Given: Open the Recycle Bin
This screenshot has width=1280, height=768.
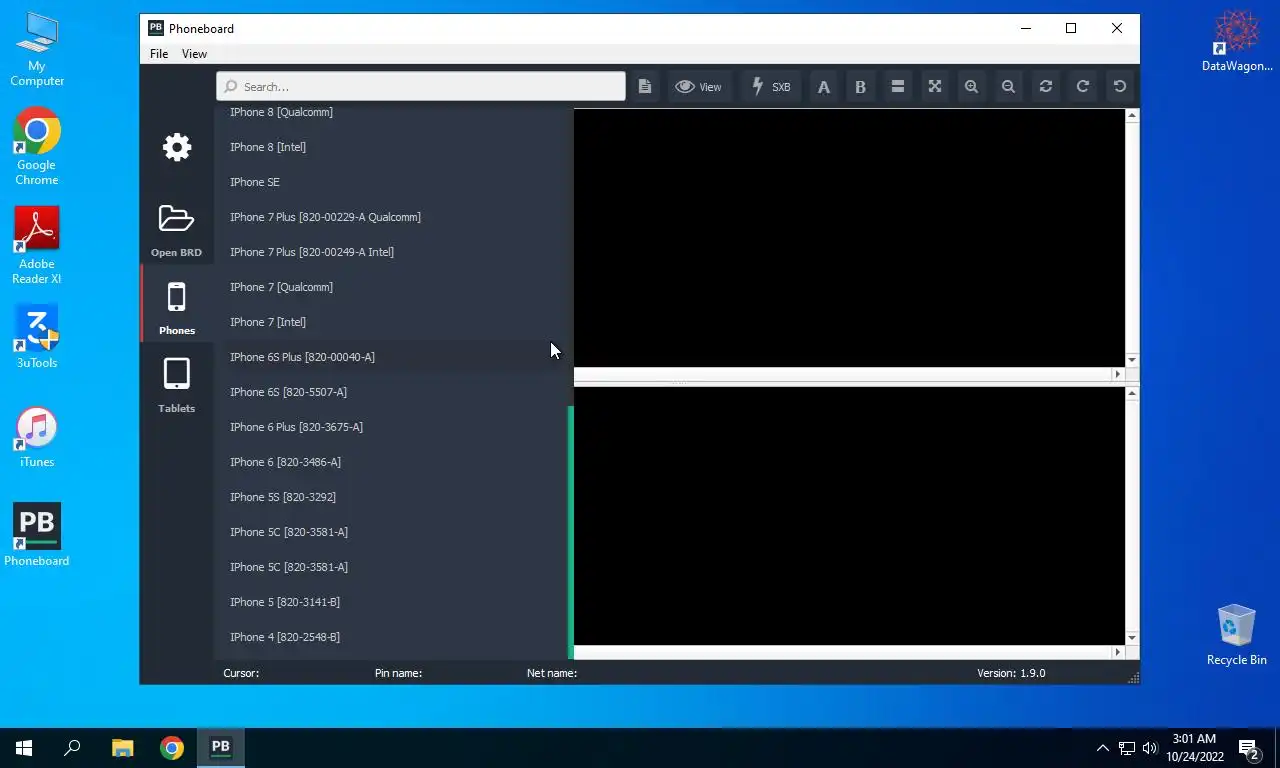Looking at the screenshot, I should (x=1237, y=635).
